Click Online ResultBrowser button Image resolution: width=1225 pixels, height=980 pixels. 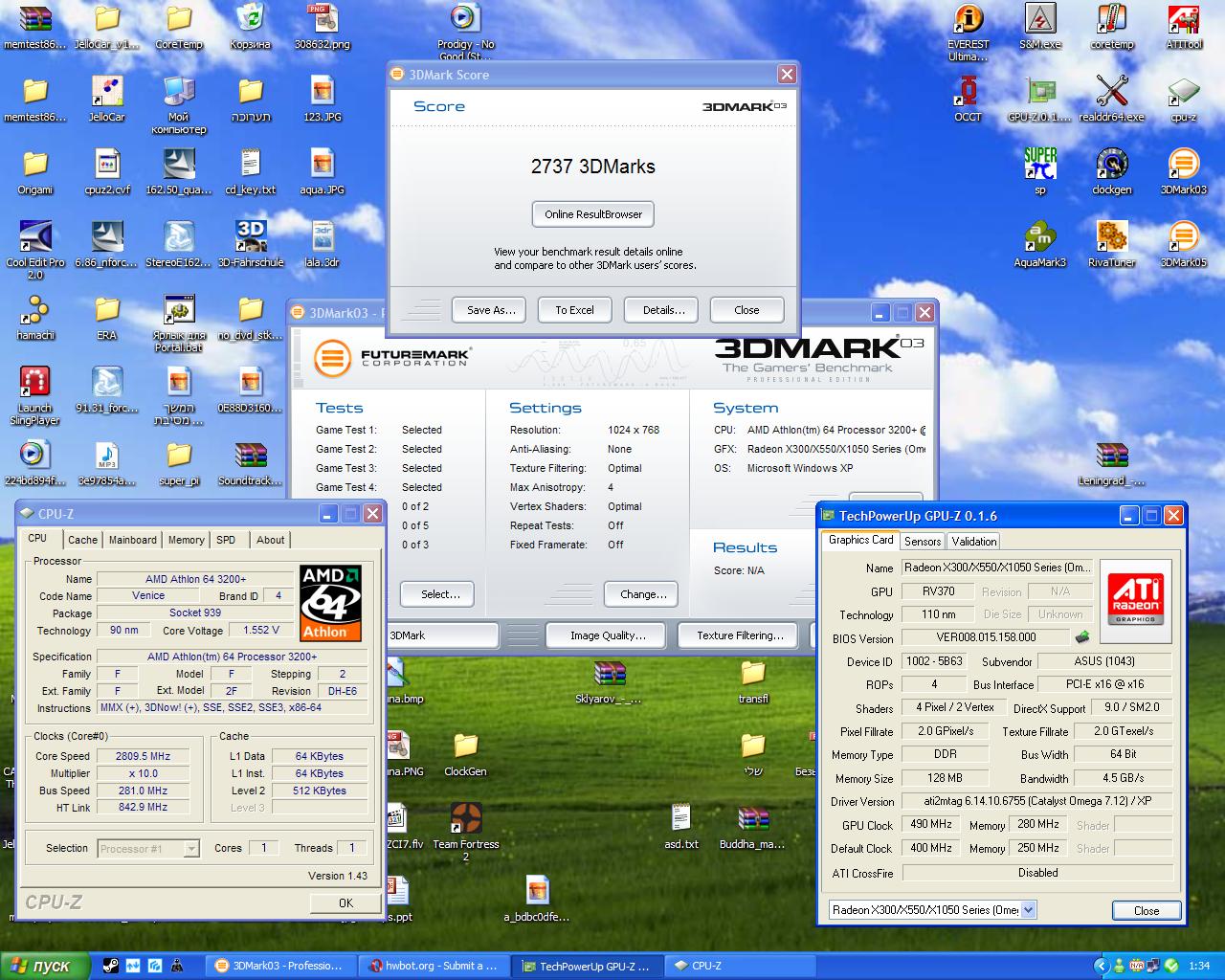click(593, 214)
